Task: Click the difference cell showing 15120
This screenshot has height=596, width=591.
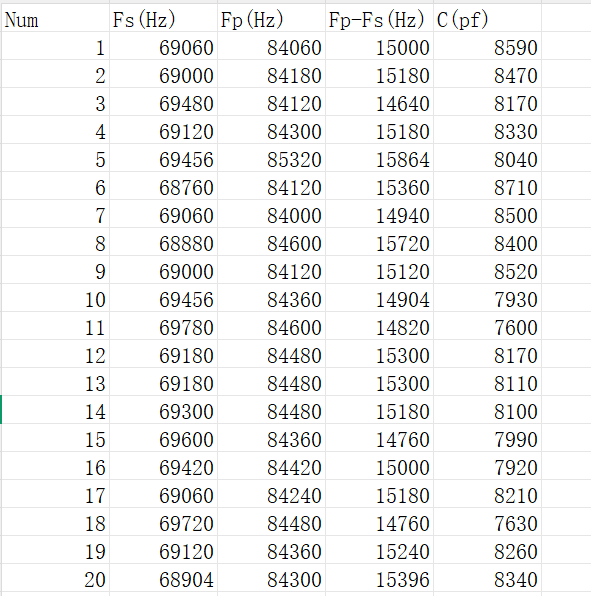Action: 379,270
